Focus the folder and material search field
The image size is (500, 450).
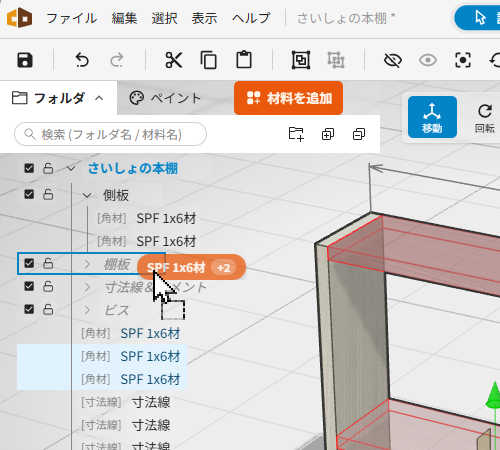pos(110,134)
